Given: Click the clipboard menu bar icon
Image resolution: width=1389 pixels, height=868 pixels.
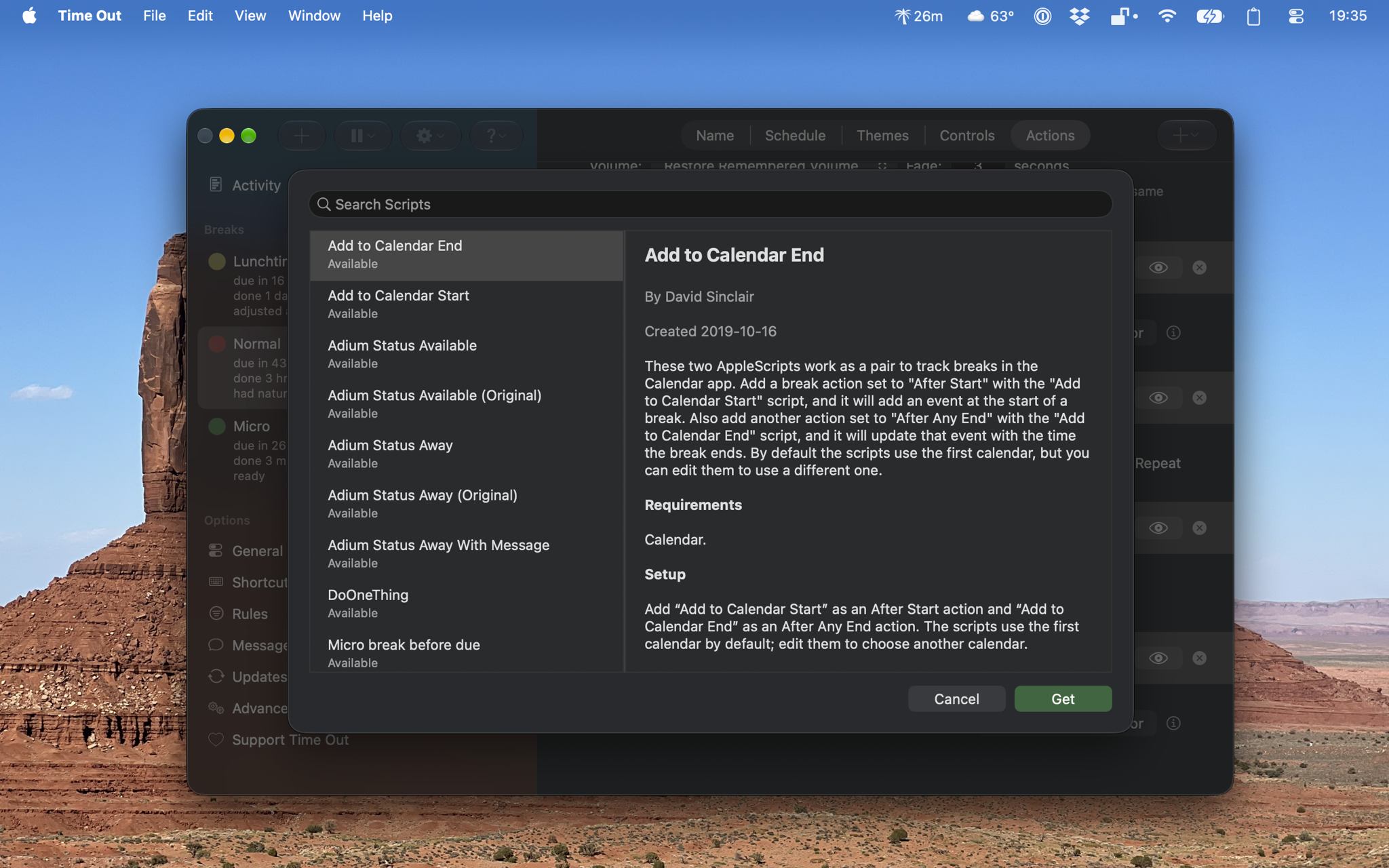Looking at the screenshot, I should [x=1253, y=16].
